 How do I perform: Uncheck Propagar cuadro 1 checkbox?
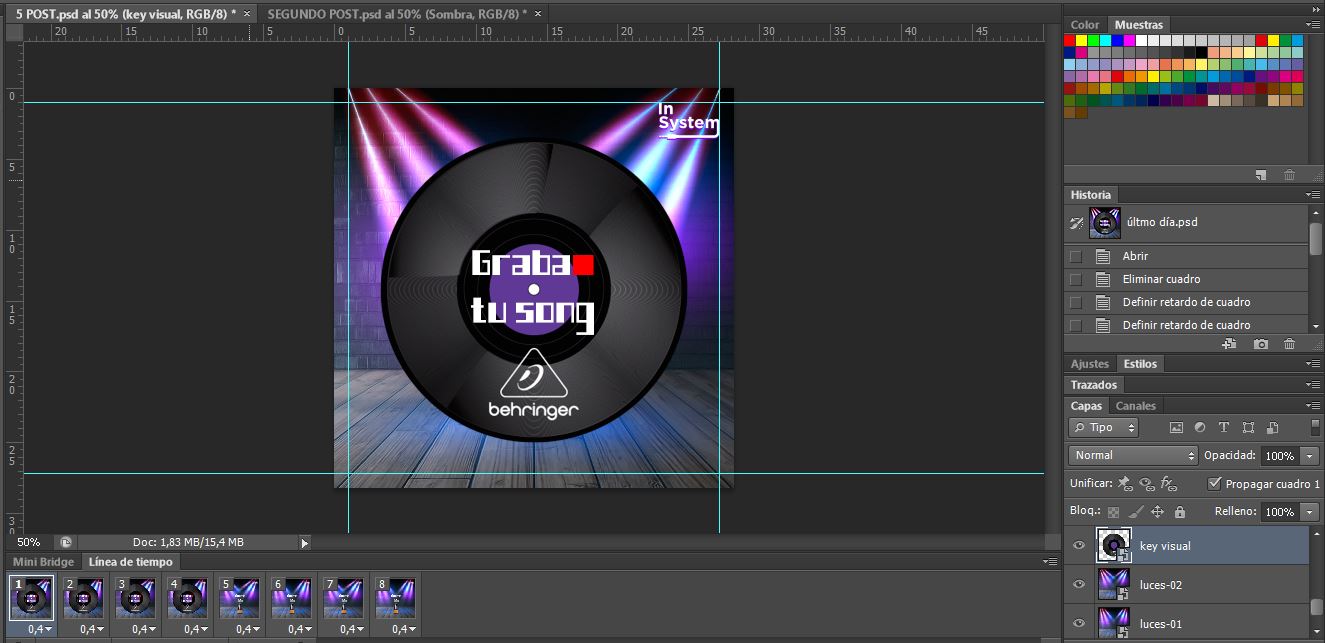1214,483
